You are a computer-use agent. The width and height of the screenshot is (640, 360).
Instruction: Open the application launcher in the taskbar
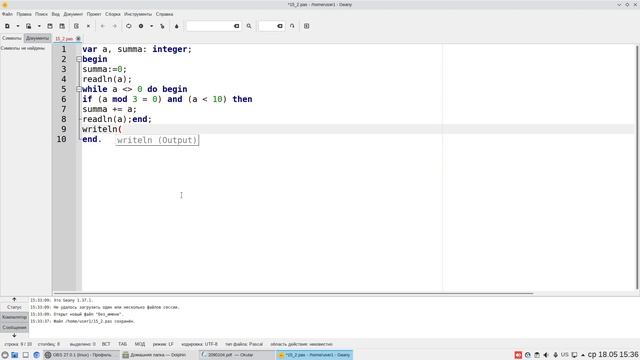(x=5, y=355)
